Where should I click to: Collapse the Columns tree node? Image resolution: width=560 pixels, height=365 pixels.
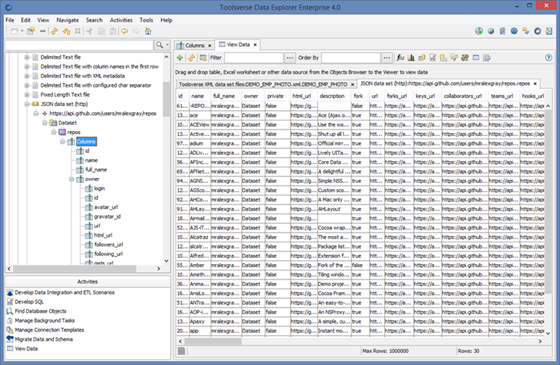(62, 141)
